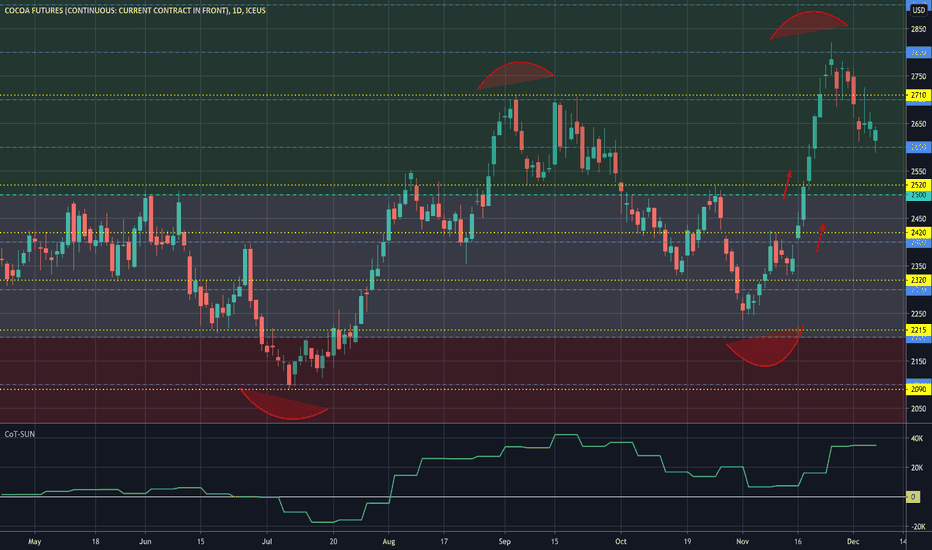This screenshot has width=932, height=550.
Task: Select the CoT-SUN indicator label
Action: click(20, 434)
